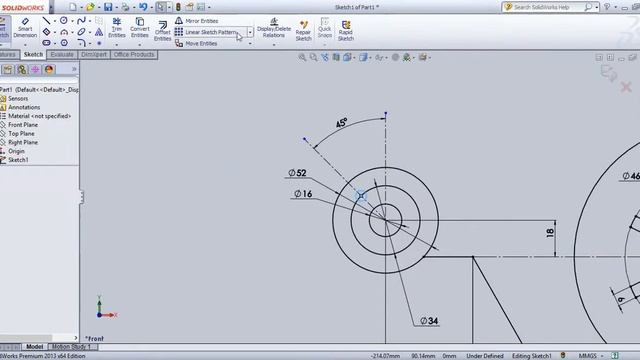Click the Open file icon
Screen dimensions: 640x360
click(90, 7)
